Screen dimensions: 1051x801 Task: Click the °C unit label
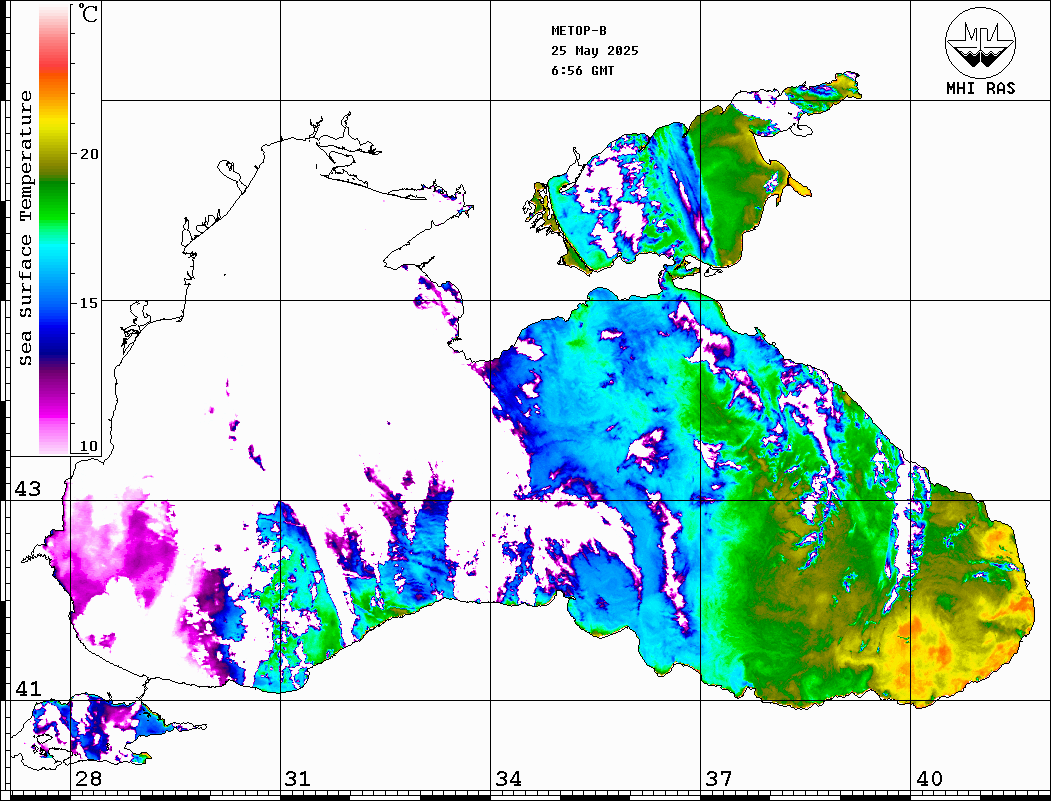[88, 13]
